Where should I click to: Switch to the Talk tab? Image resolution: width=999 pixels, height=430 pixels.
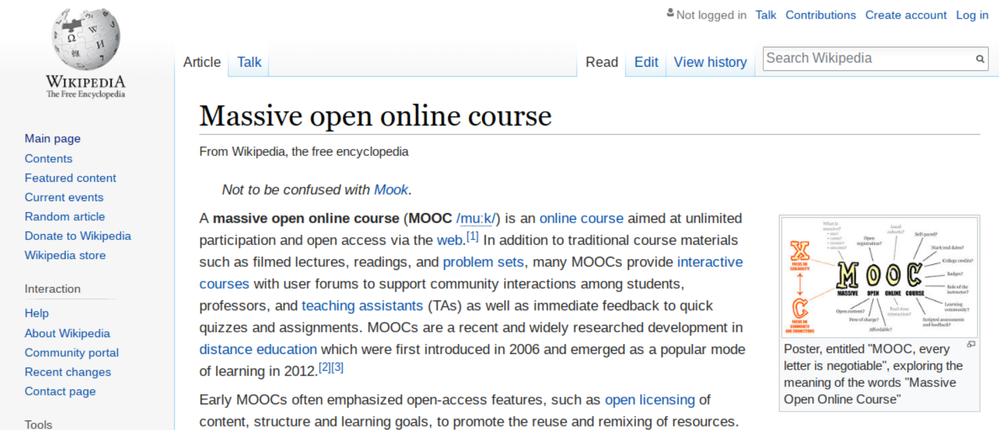click(249, 62)
